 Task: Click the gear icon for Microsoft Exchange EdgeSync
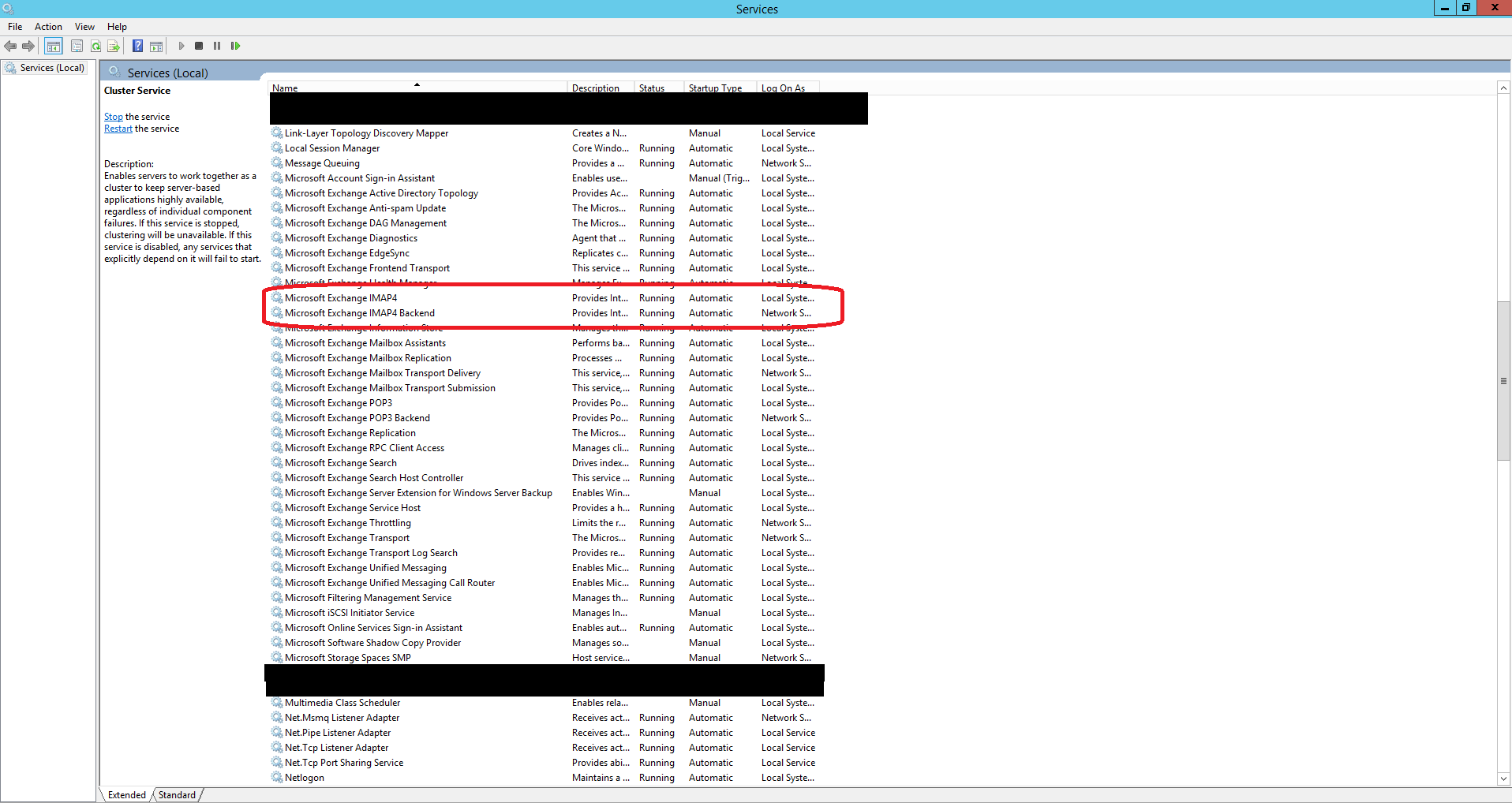(277, 252)
